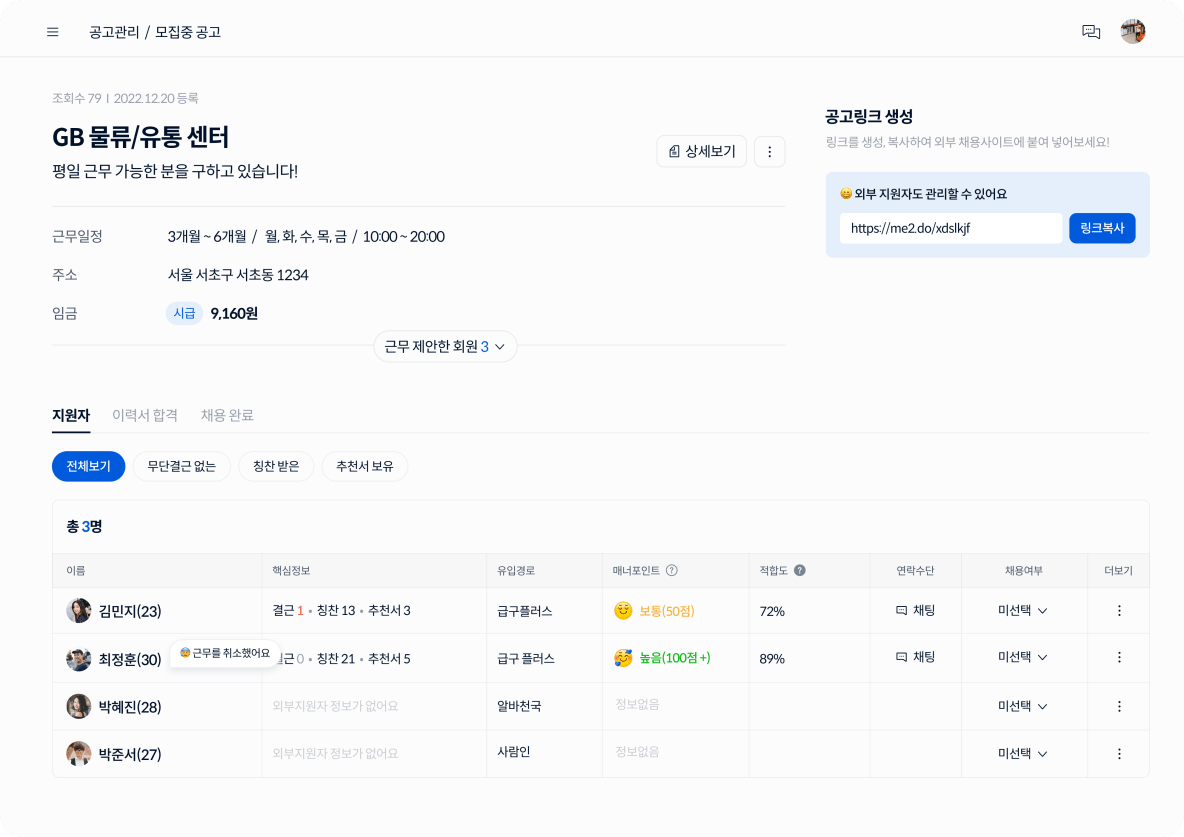Expand the 근무 제안한 회원 3 dropdown

(x=445, y=346)
